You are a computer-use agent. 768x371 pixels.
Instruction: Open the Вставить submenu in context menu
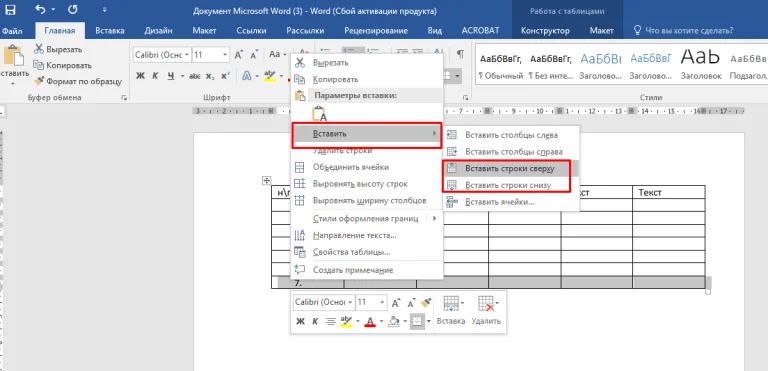click(x=367, y=134)
